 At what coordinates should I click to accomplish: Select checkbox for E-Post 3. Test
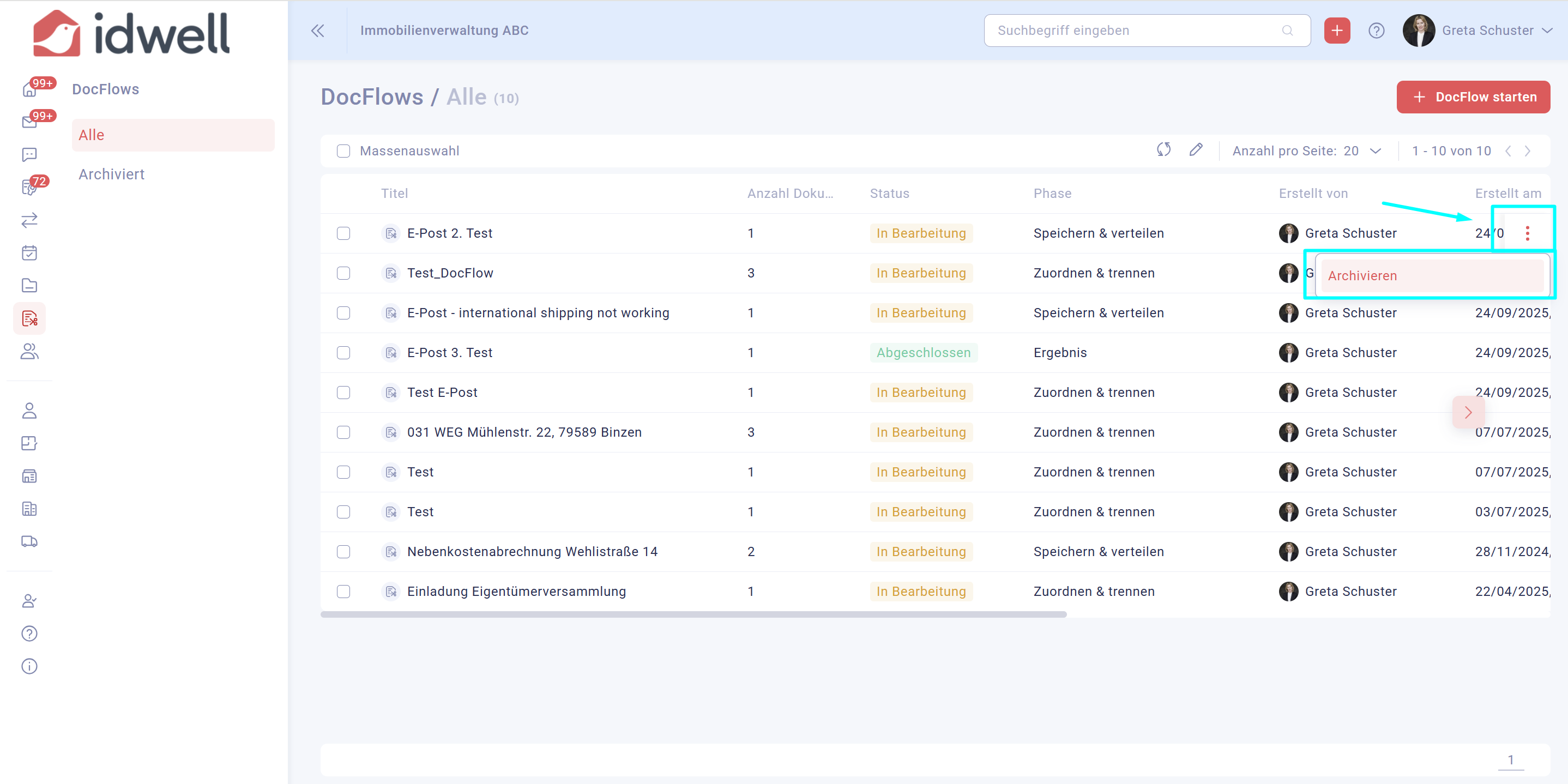[343, 353]
